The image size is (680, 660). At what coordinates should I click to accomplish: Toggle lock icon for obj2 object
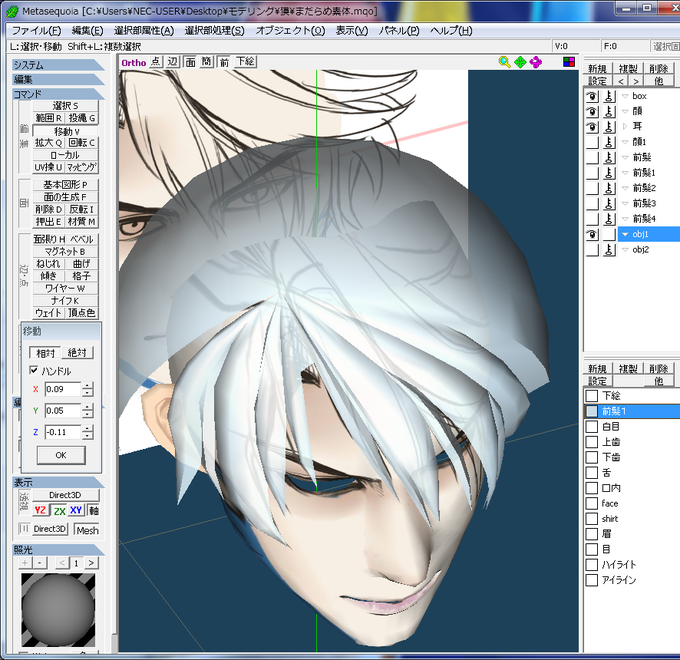coord(609,249)
